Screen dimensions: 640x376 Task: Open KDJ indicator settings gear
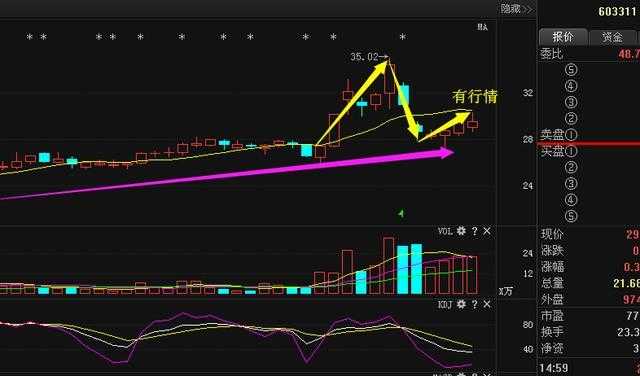(x=461, y=305)
